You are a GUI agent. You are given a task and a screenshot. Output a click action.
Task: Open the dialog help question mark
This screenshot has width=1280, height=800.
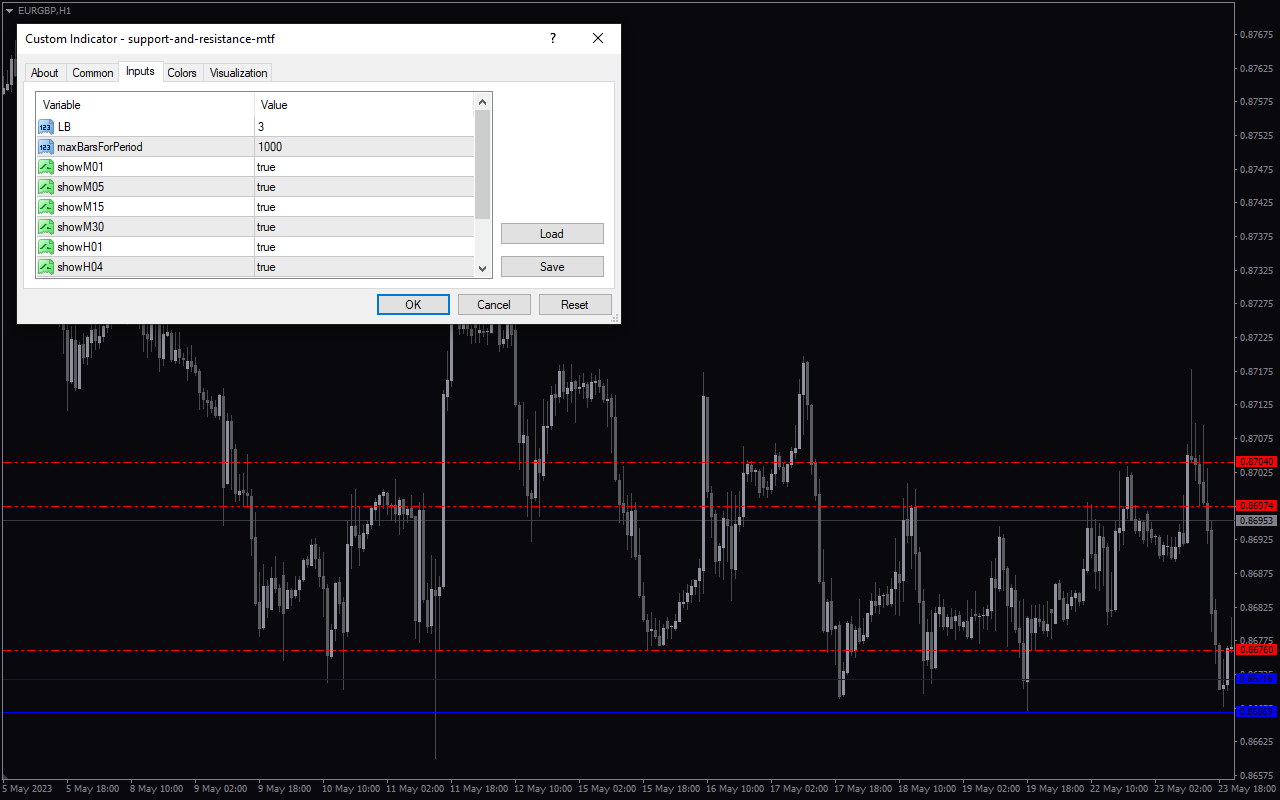click(552, 38)
